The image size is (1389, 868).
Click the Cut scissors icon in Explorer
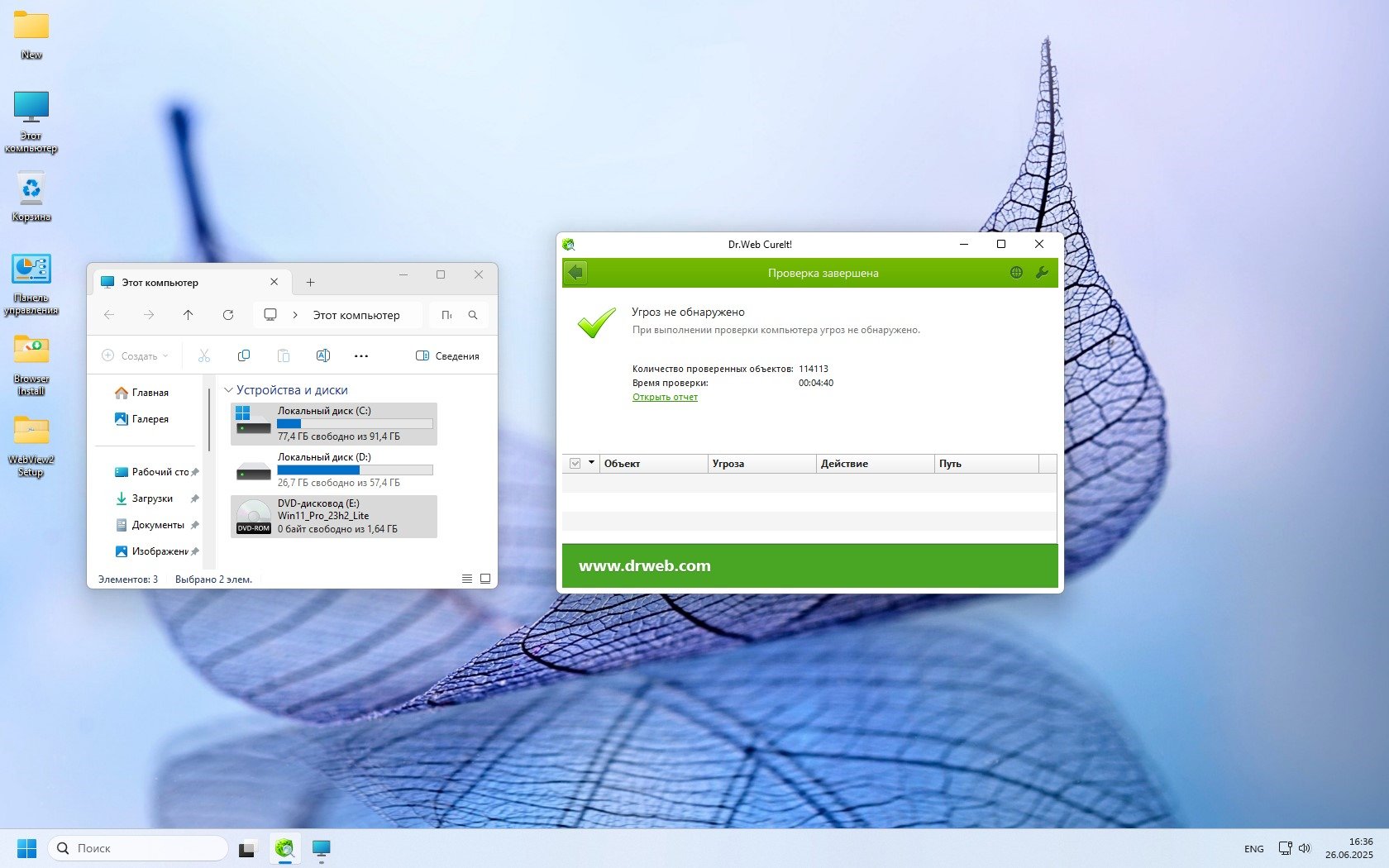[x=204, y=355]
